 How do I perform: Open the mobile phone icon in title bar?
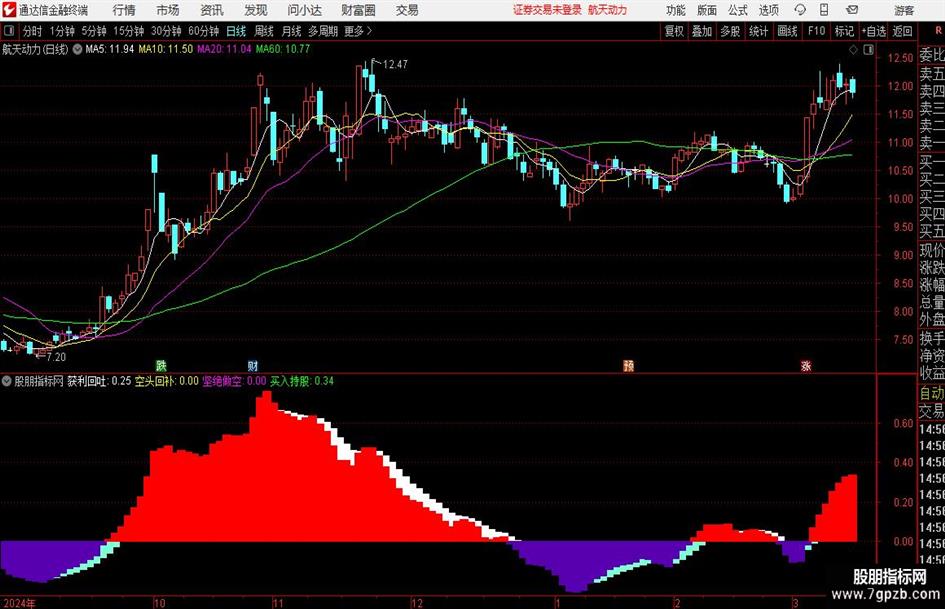coord(824,10)
